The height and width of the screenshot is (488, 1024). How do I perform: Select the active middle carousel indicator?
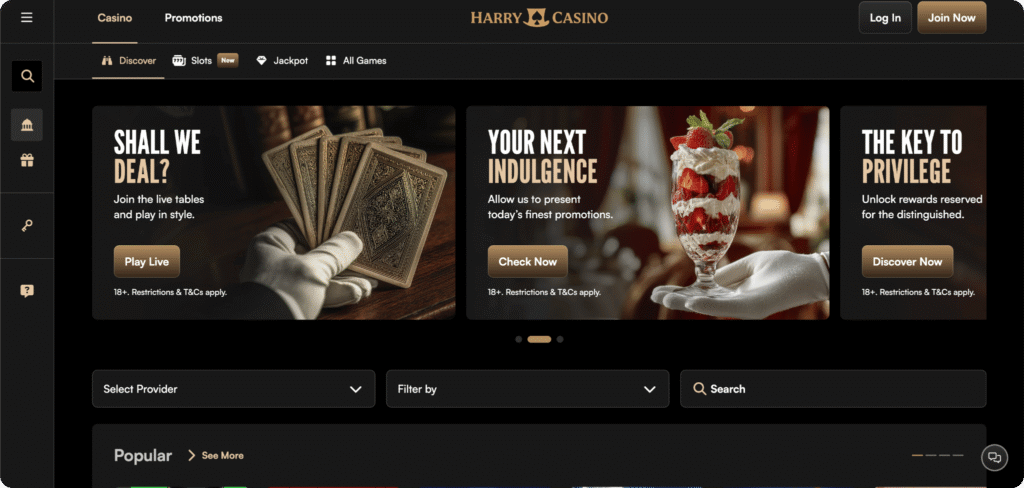click(539, 339)
